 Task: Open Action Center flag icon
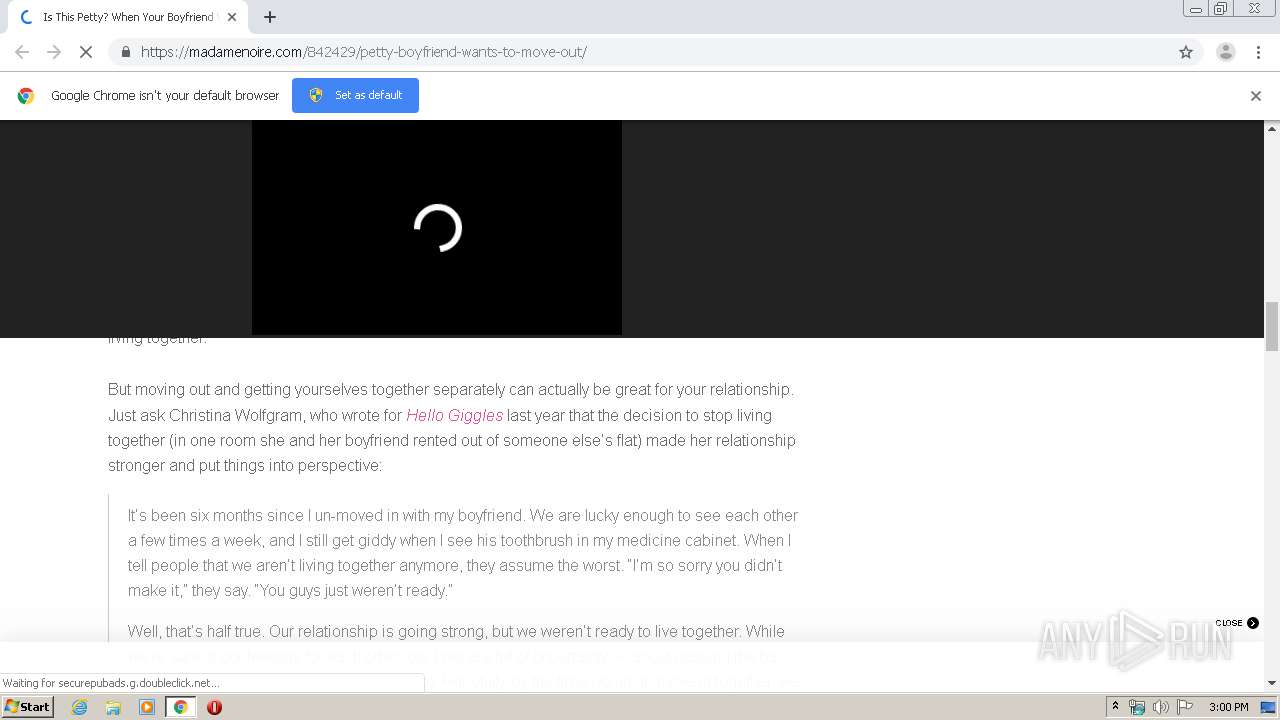click(1185, 707)
